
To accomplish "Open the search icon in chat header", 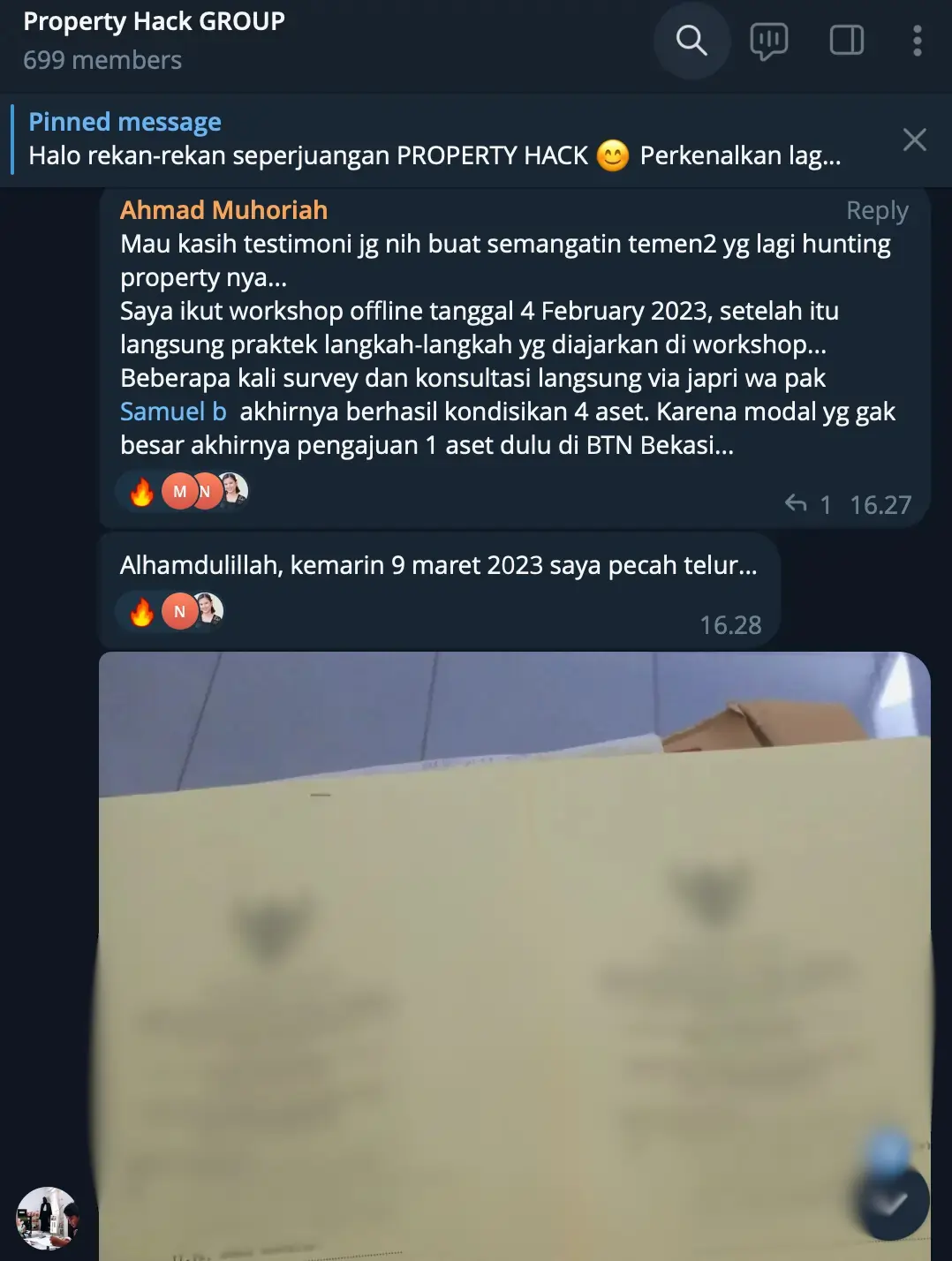I will click(691, 41).
